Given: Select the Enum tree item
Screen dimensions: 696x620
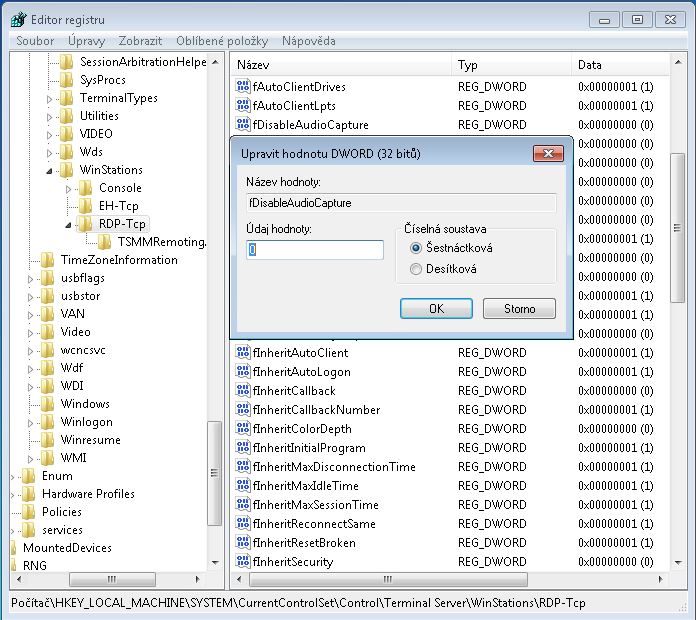Looking at the screenshot, I should point(57,476).
